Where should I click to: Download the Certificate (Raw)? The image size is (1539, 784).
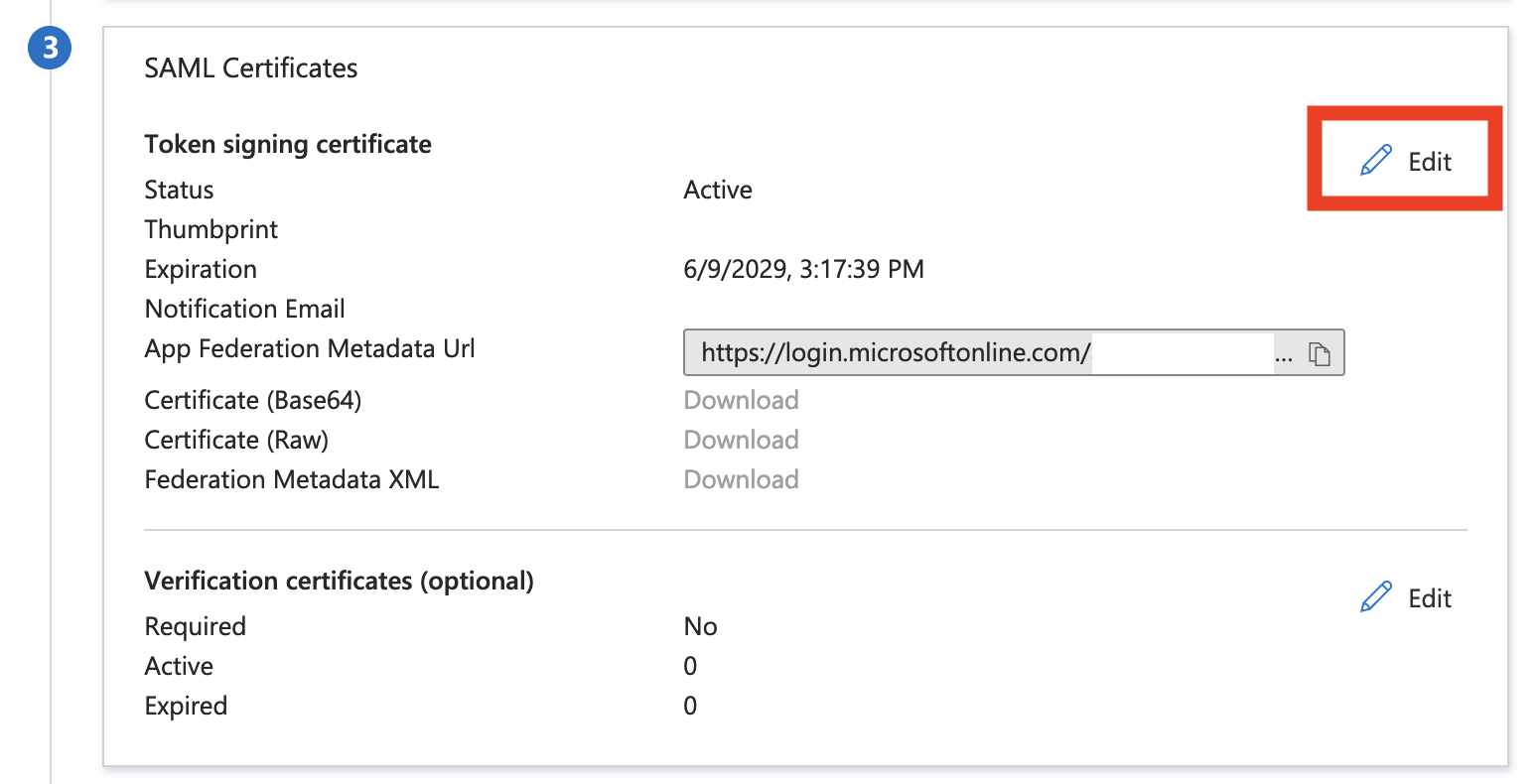tap(741, 440)
